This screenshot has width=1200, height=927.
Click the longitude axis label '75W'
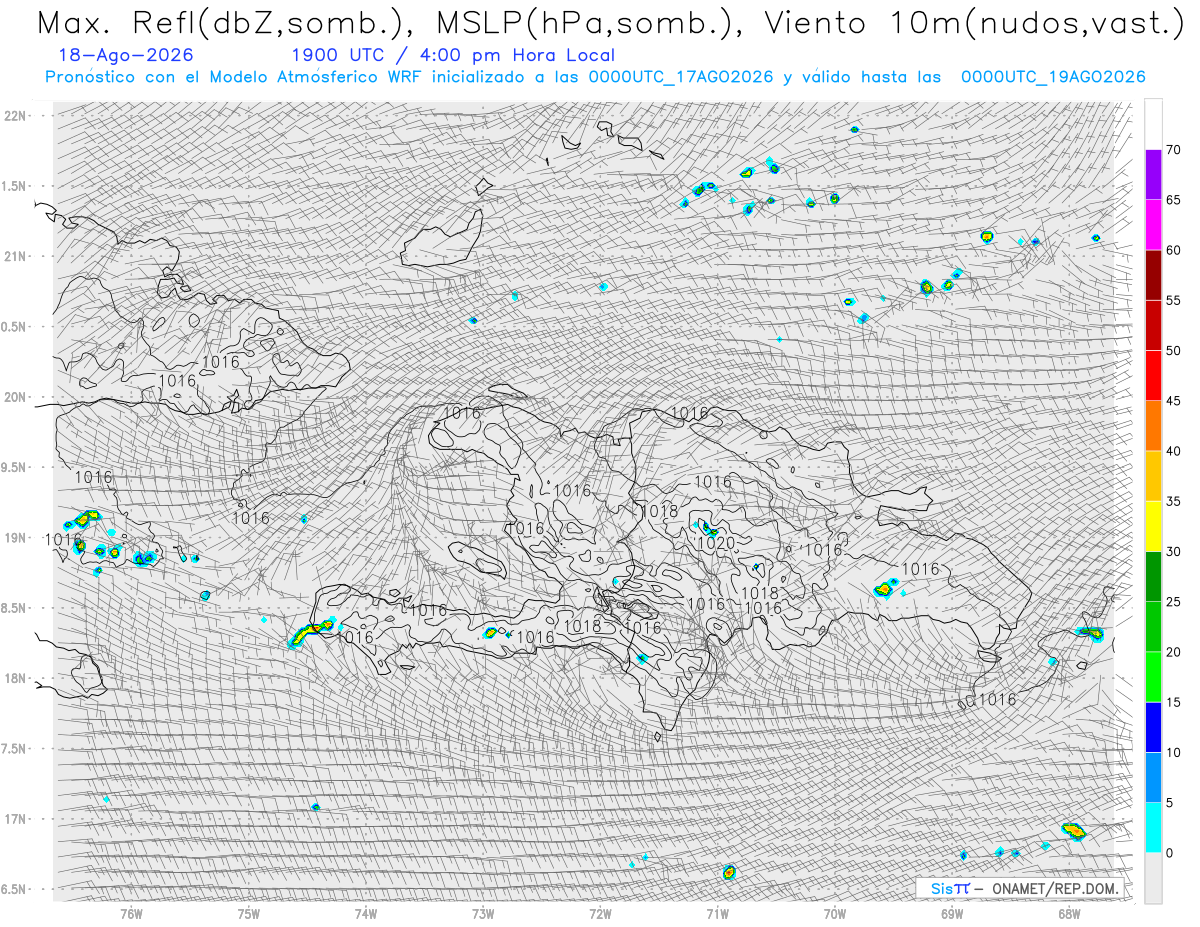coord(249,912)
